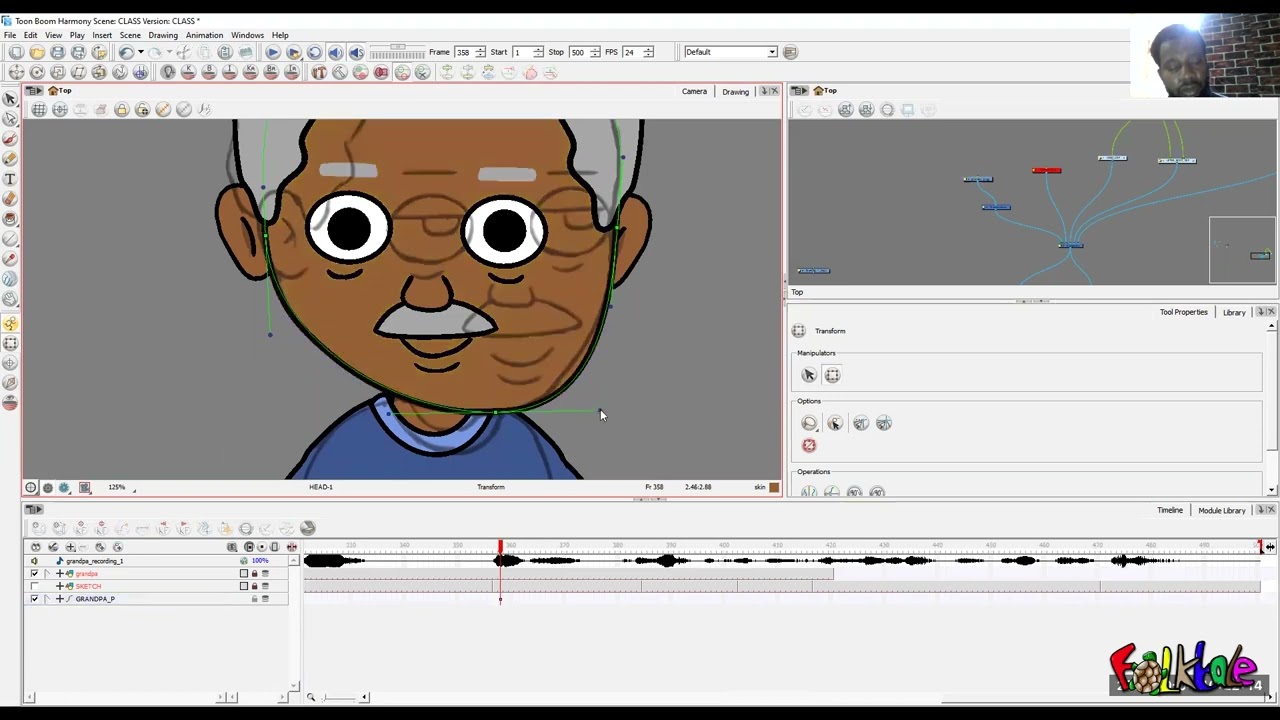Switch to the Drawing view tab
Viewport: 1280px width, 720px height.
click(735, 92)
